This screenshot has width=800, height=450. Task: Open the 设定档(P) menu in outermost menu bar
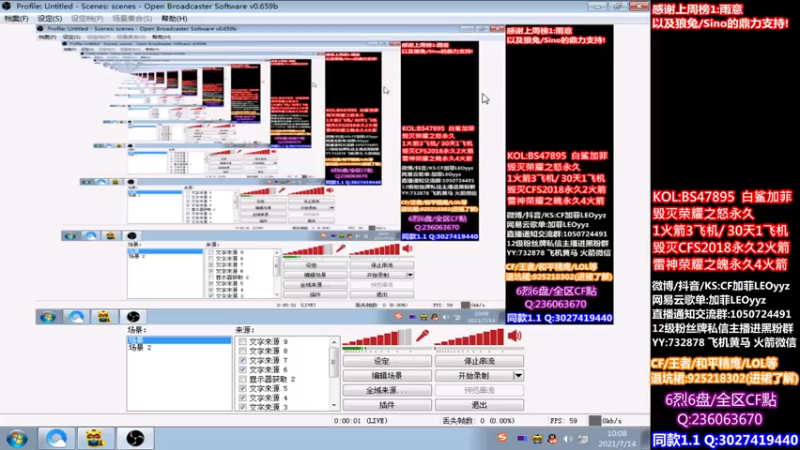(87, 18)
